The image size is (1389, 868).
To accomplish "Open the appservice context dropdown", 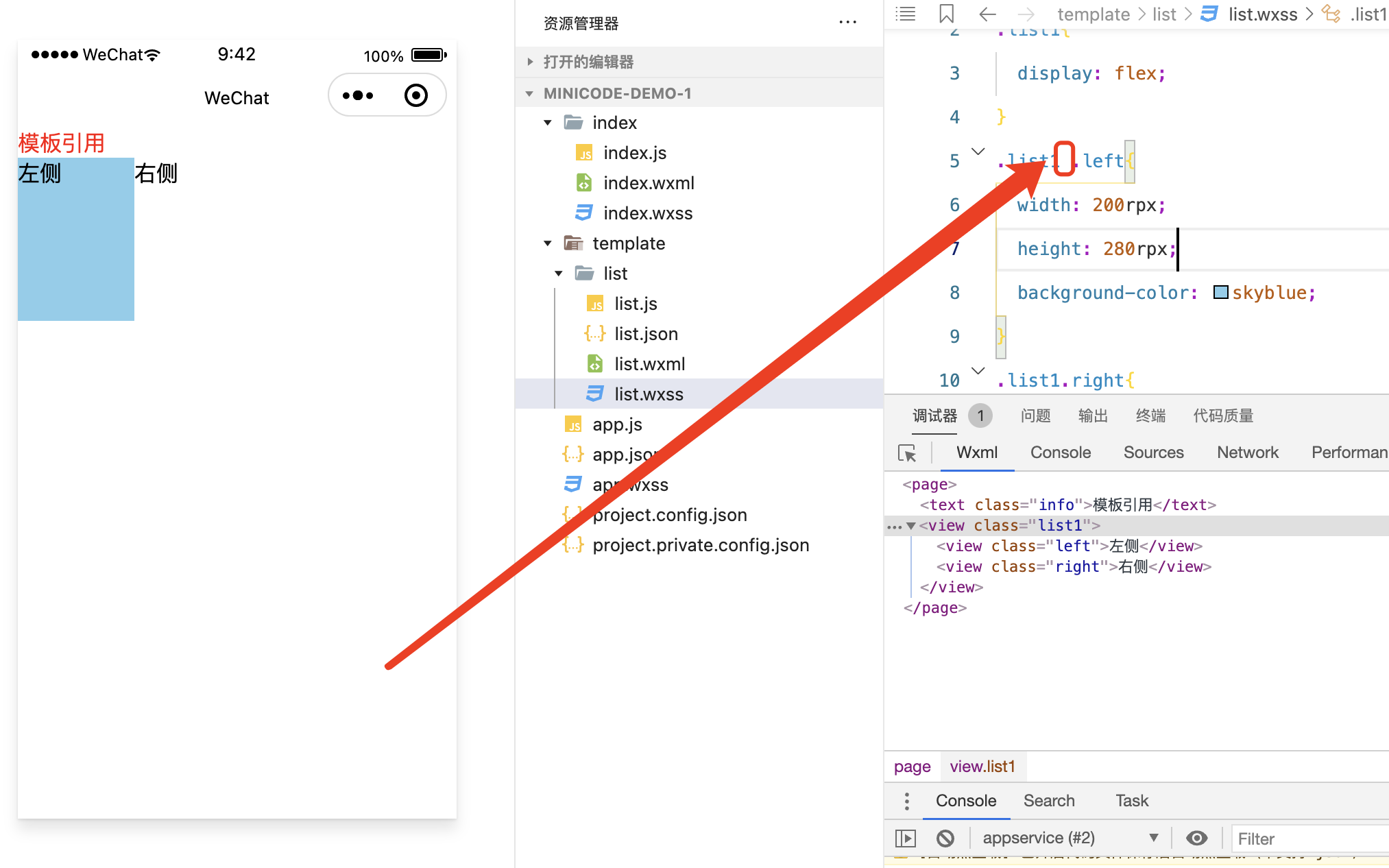I will coord(1070,838).
